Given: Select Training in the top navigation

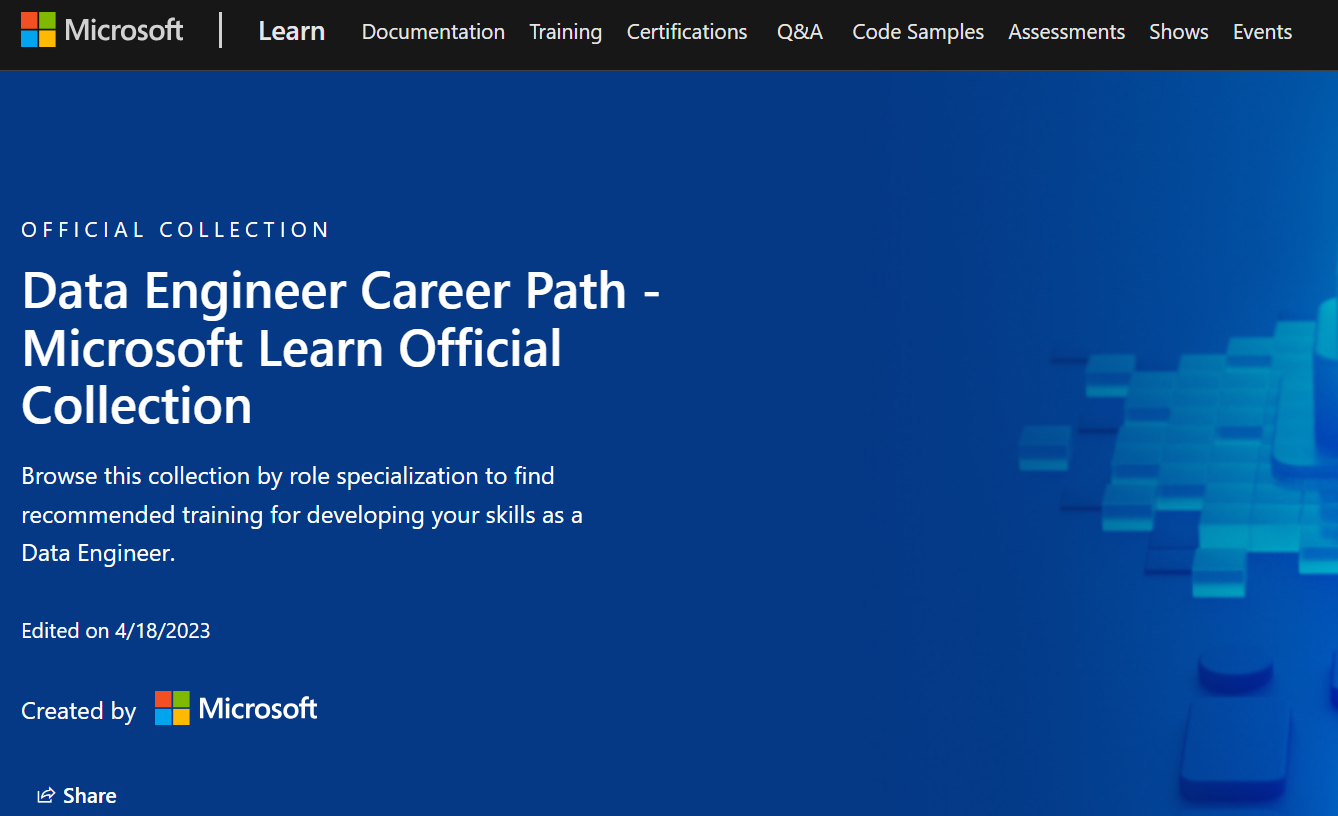Looking at the screenshot, I should pyautogui.click(x=565, y=31).
